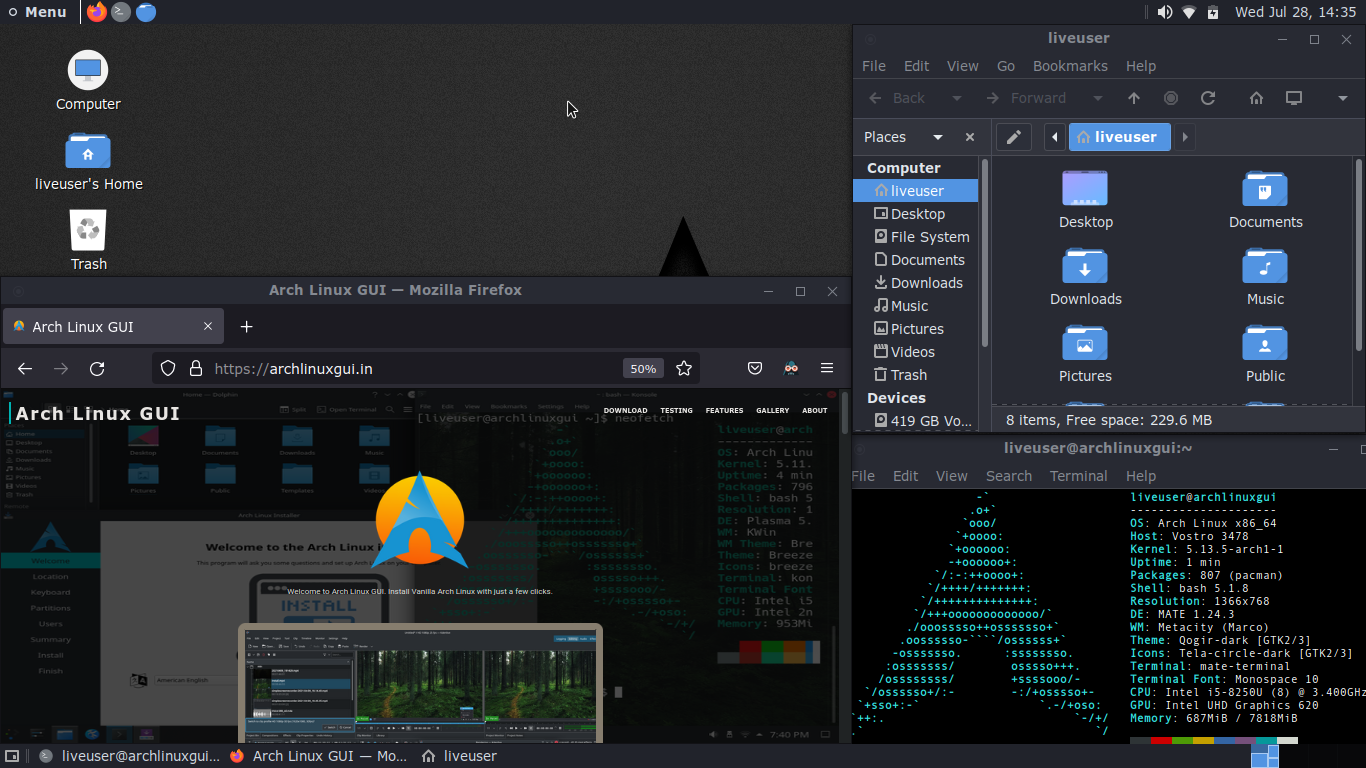Image resolution: width=1366 pixels, height=768 pixels.
Task: Open the GALLERY link on the webpage
Action: click(x=772, y=411)
